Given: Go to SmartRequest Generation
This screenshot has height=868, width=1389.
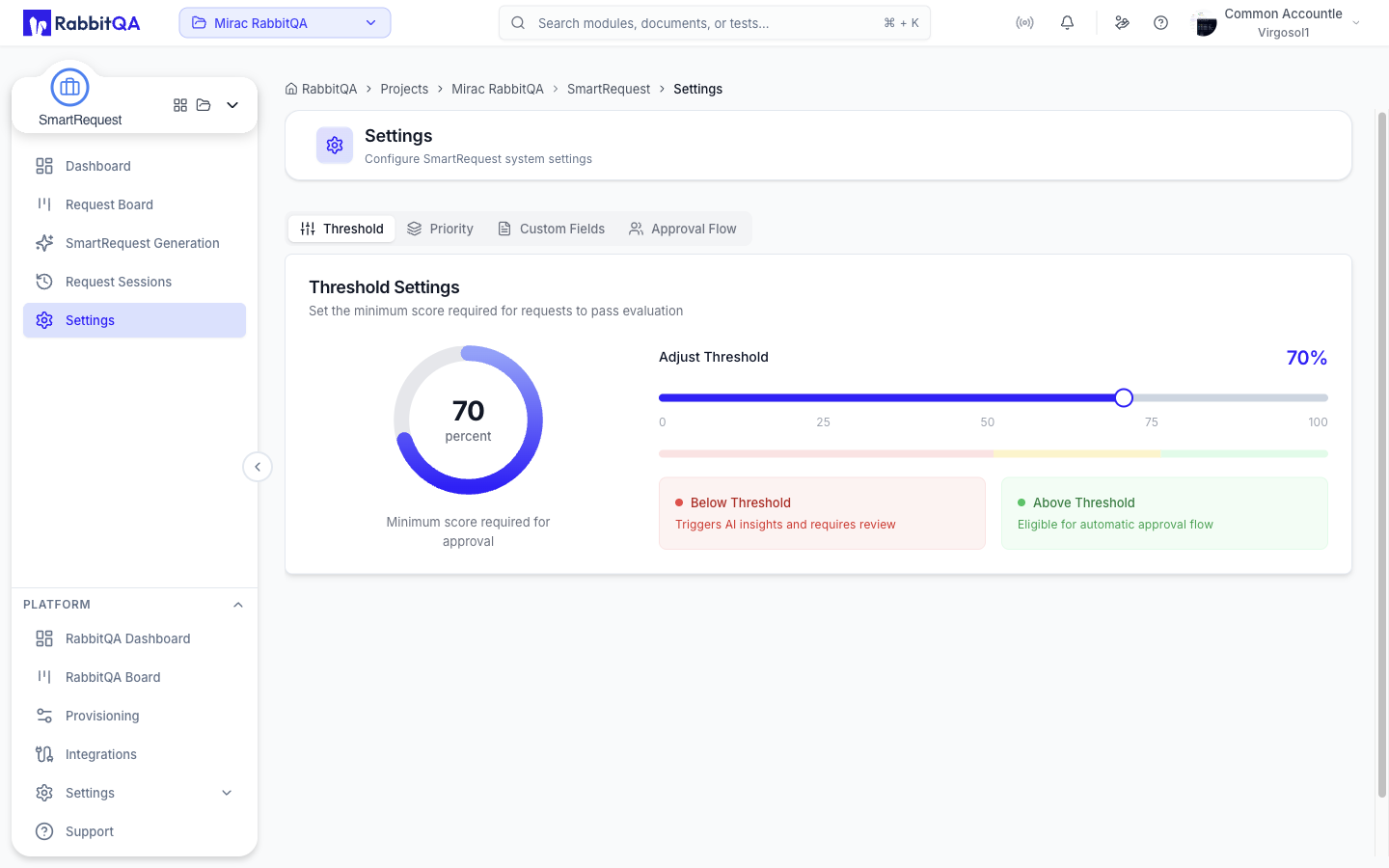Looking at the screenshot, I should pyautogui.click(x=134, y=243).
